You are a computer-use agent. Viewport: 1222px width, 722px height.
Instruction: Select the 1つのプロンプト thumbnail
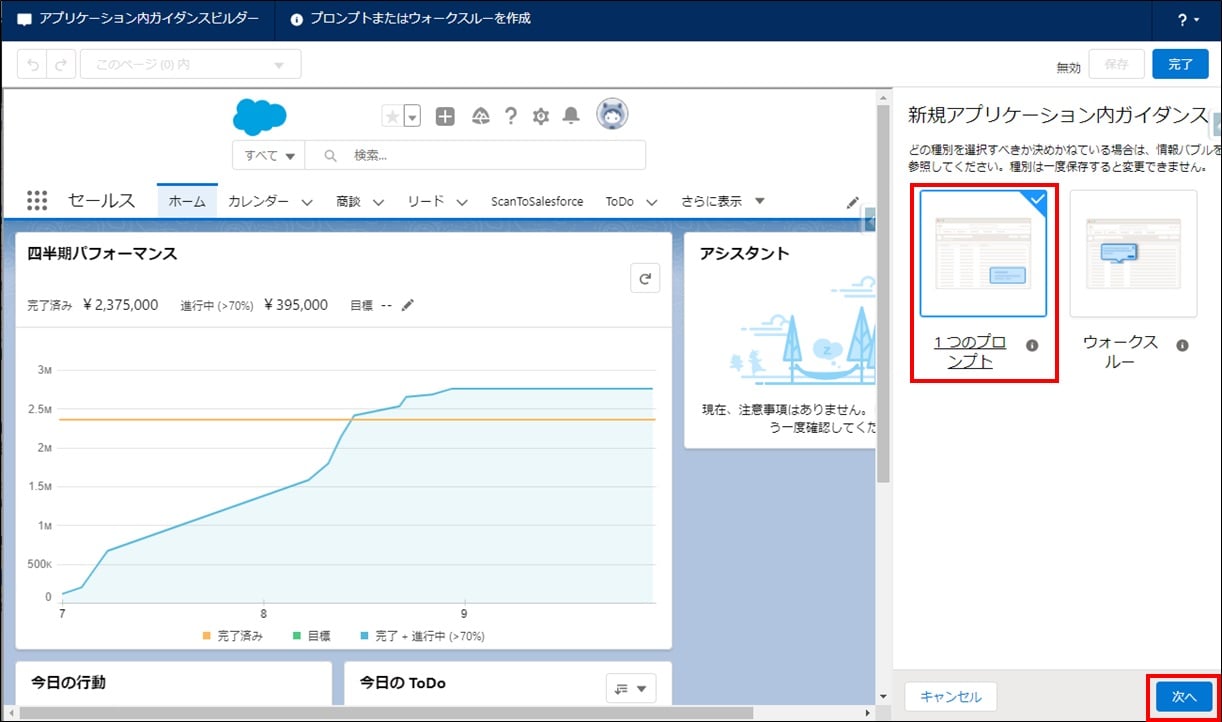(983, 253)
